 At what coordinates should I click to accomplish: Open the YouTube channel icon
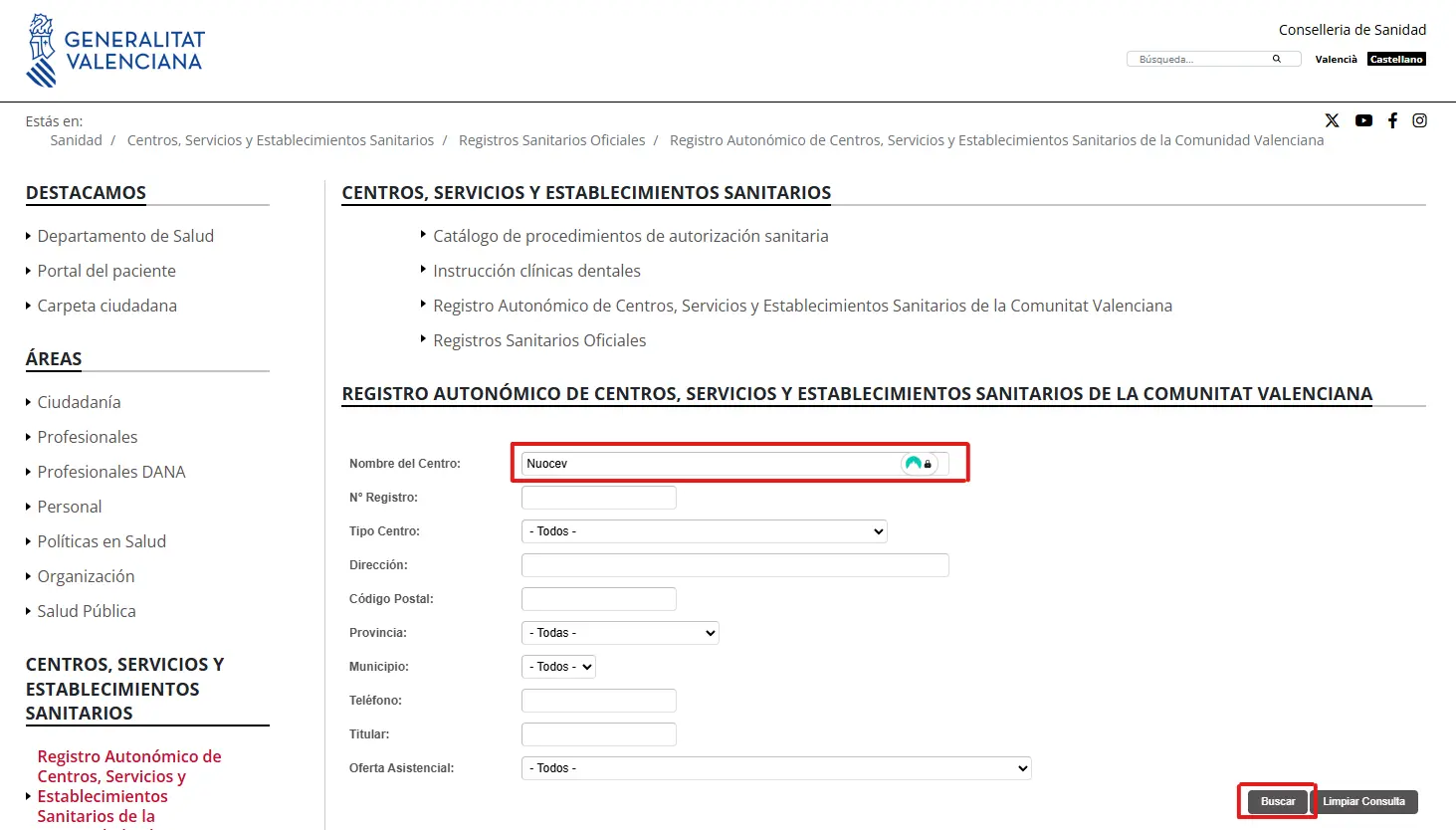[x=1363, y=120]
